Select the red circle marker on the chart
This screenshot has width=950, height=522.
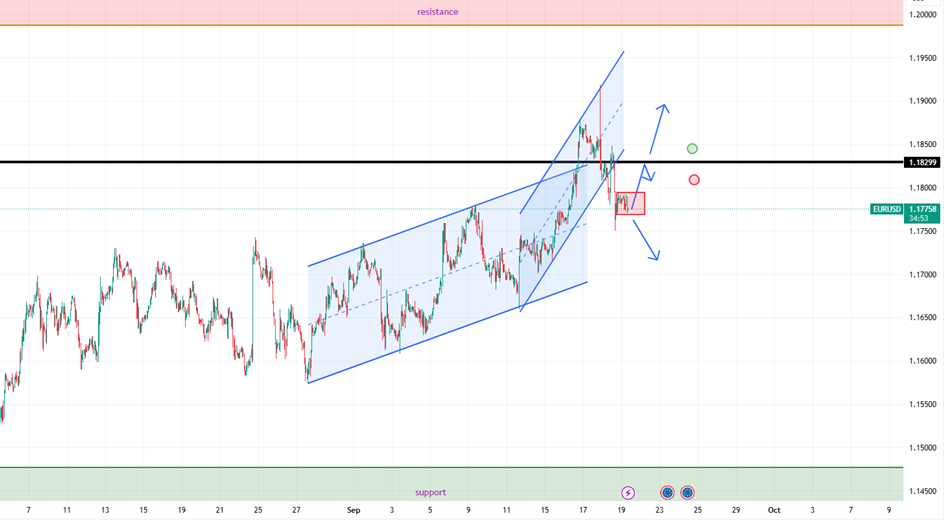tap(694, 180)
